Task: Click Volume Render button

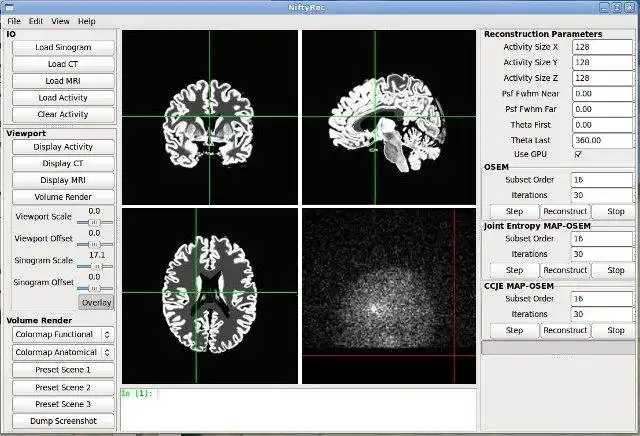Action: point(63,197)
